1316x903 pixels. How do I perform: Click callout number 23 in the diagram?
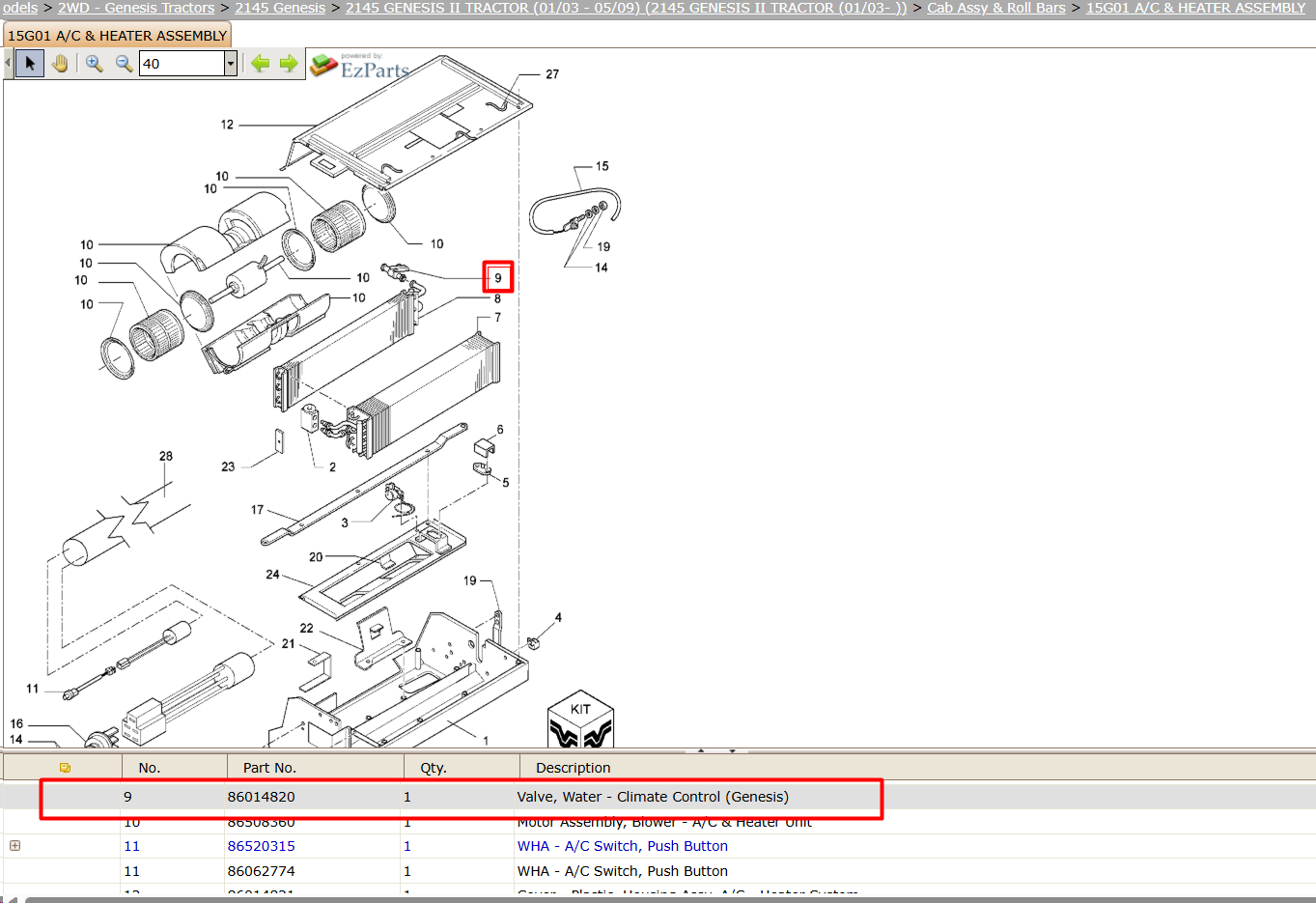(x=228, y=466)
